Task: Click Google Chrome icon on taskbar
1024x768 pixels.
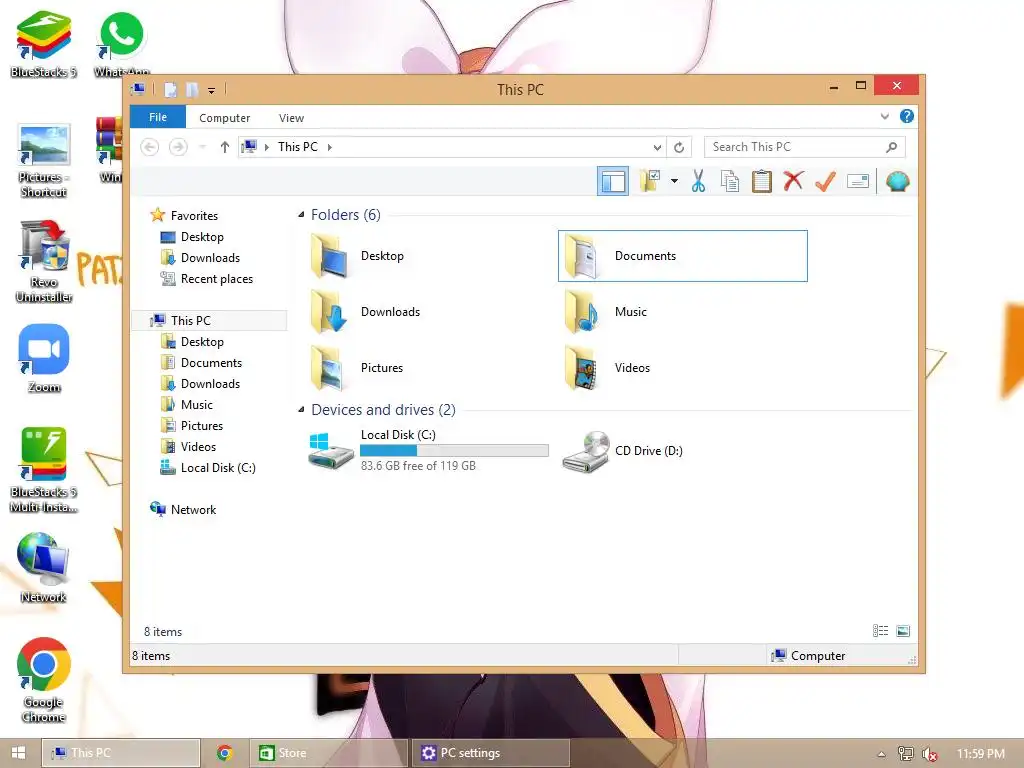Action: click(225, 753)
